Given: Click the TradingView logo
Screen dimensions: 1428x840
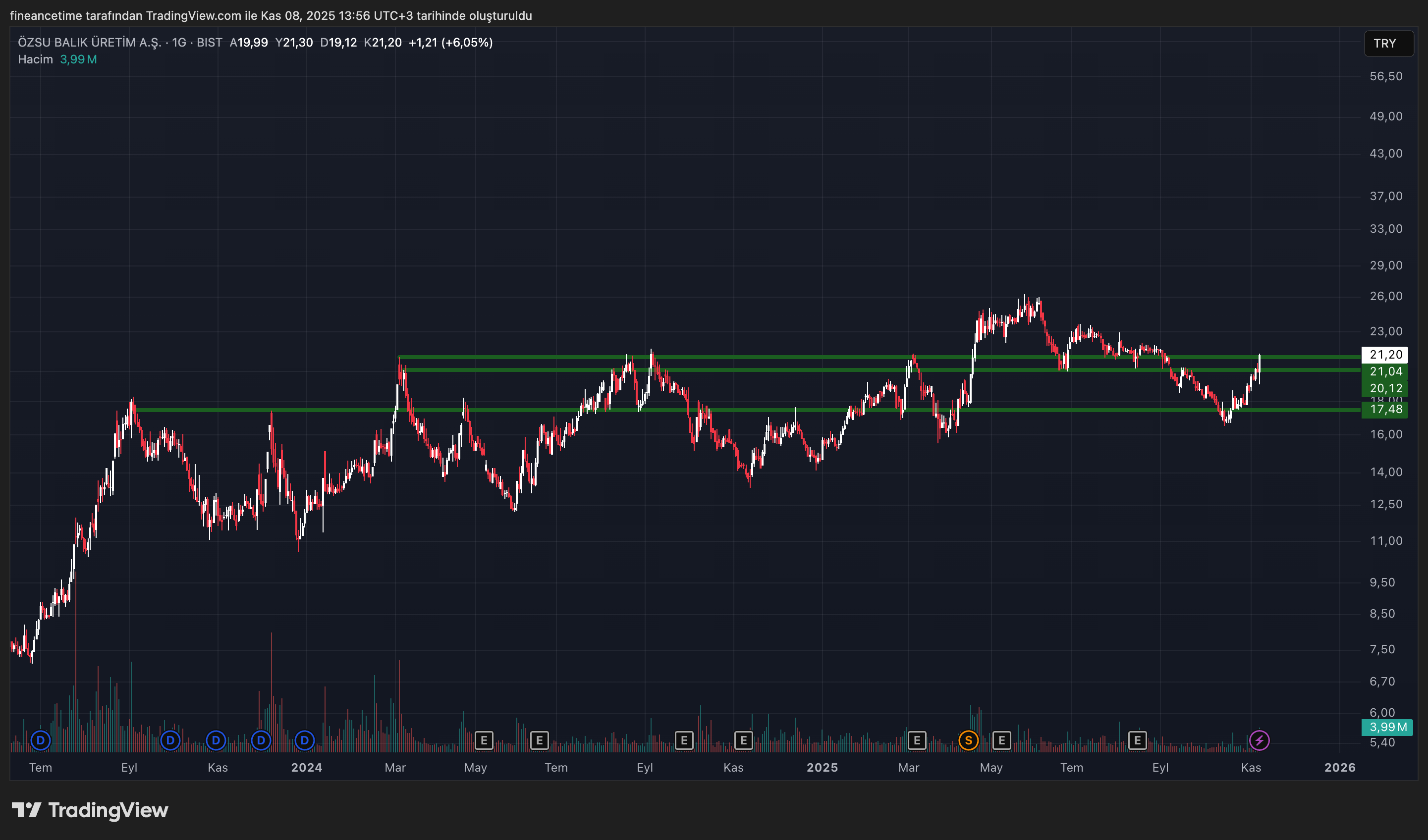Looking at the screenshot, I should click(90, 810).
